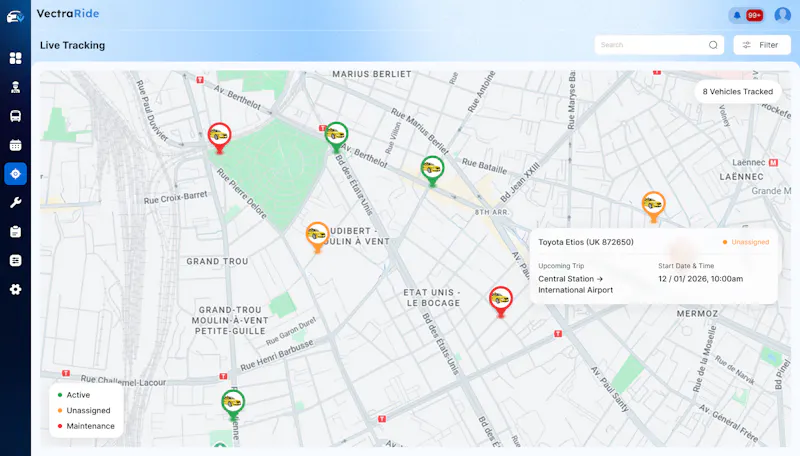Click the GRAND TROU map label
800x456 pixels.
(x=217, y=261)
